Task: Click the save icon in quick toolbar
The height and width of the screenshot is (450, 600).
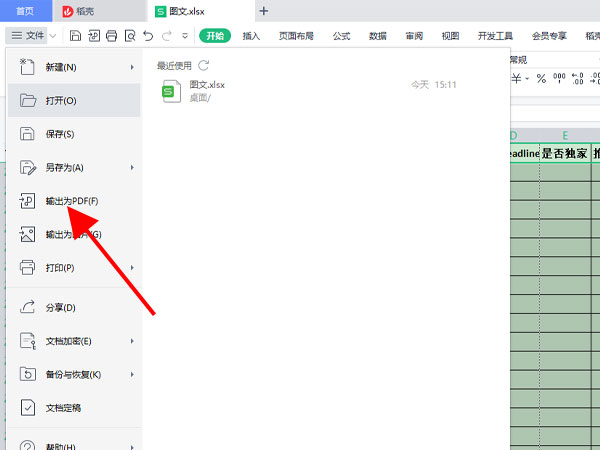Action: click(75, 36)
